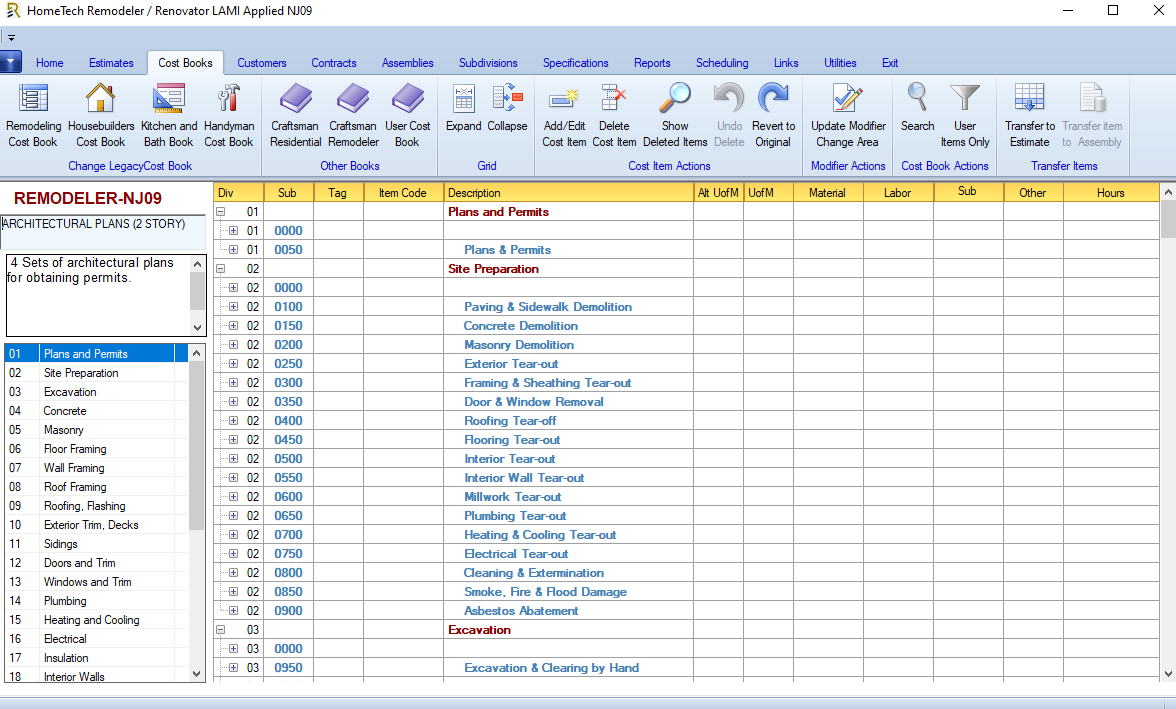Expand the Asbestos Abatement row
Viewport: 1176px width, 709px height.
tap(233, 611)
